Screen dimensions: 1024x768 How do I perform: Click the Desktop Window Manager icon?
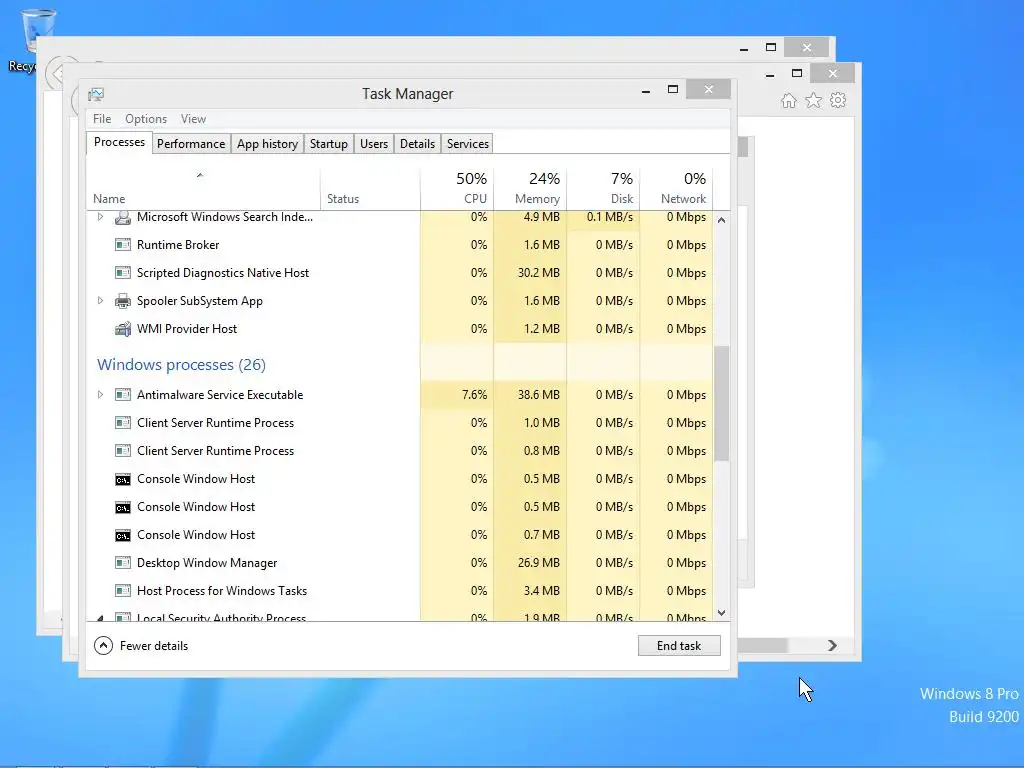[x=123, y=563]
